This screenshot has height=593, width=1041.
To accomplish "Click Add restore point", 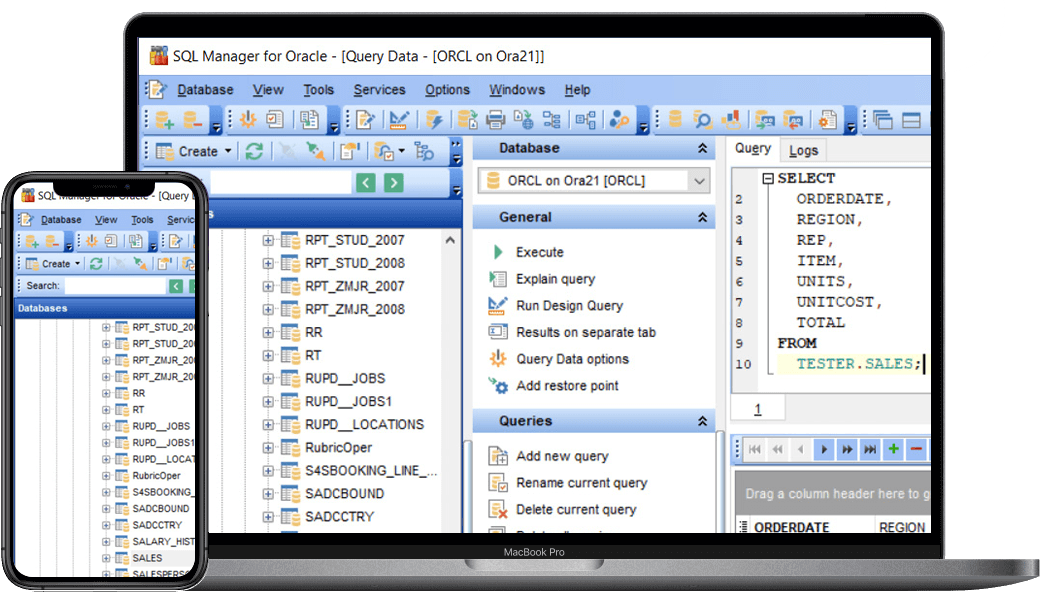I will 567,386.
